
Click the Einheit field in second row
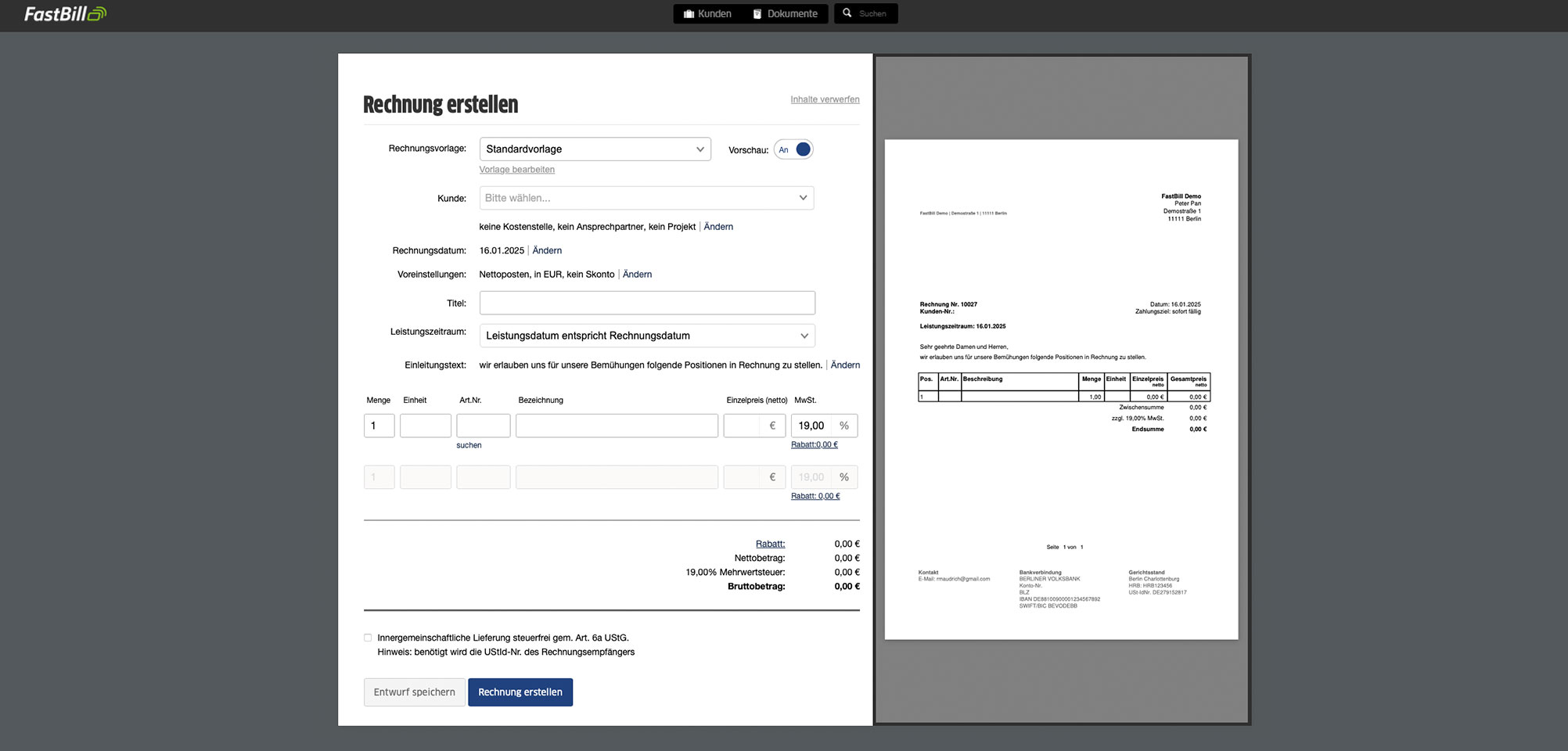click(426, 477)
